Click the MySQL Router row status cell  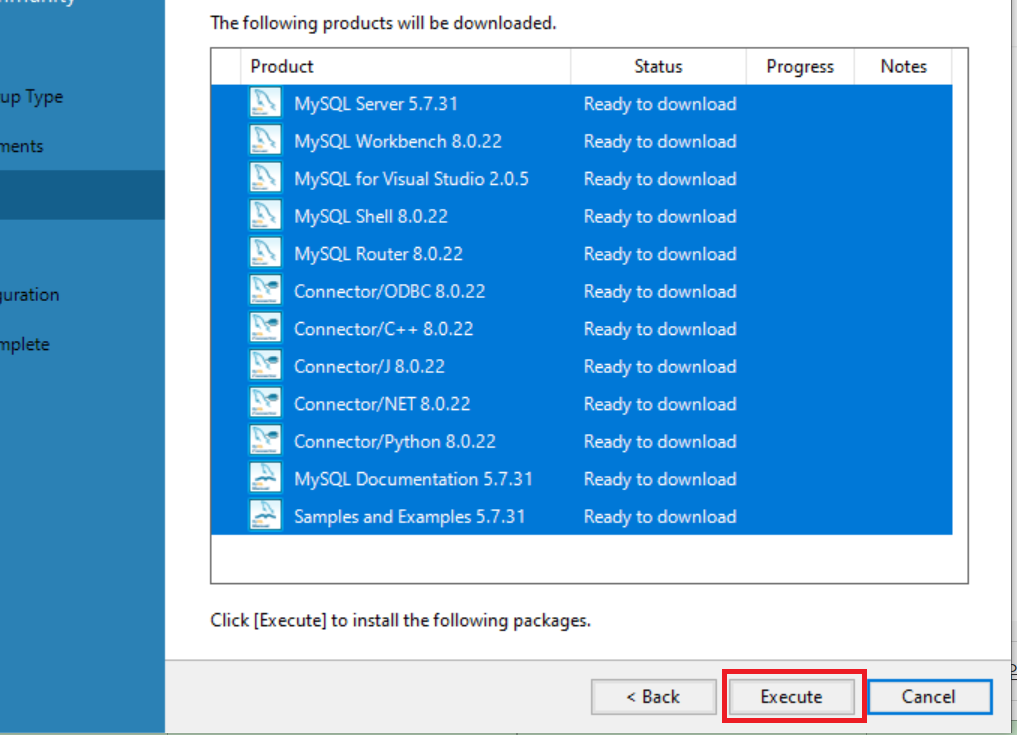[660, 254]
